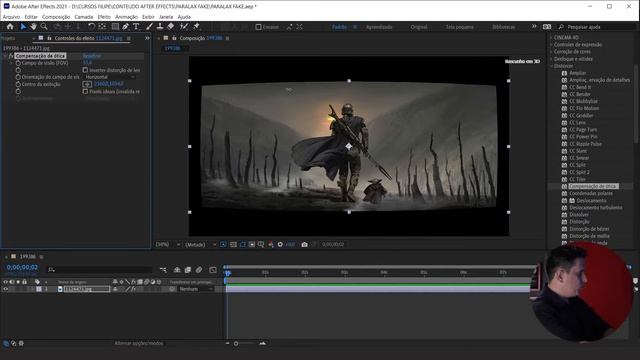This screenshot has width=640, height=360.
Task: Open the Nenhum parent dropdown for layer
Action: coord(196,289)
